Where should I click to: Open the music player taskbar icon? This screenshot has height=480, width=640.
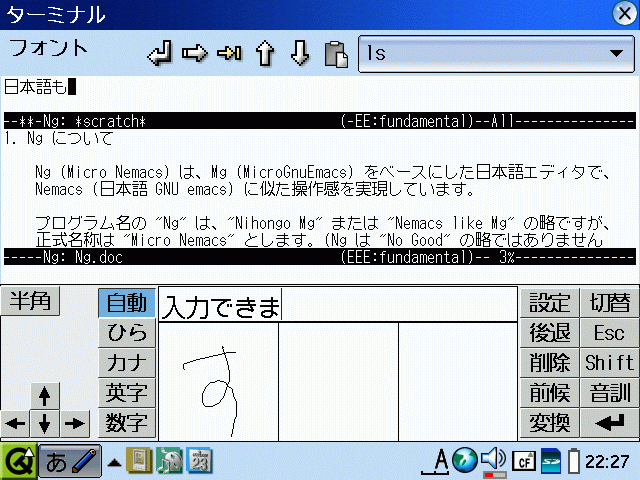169,460
